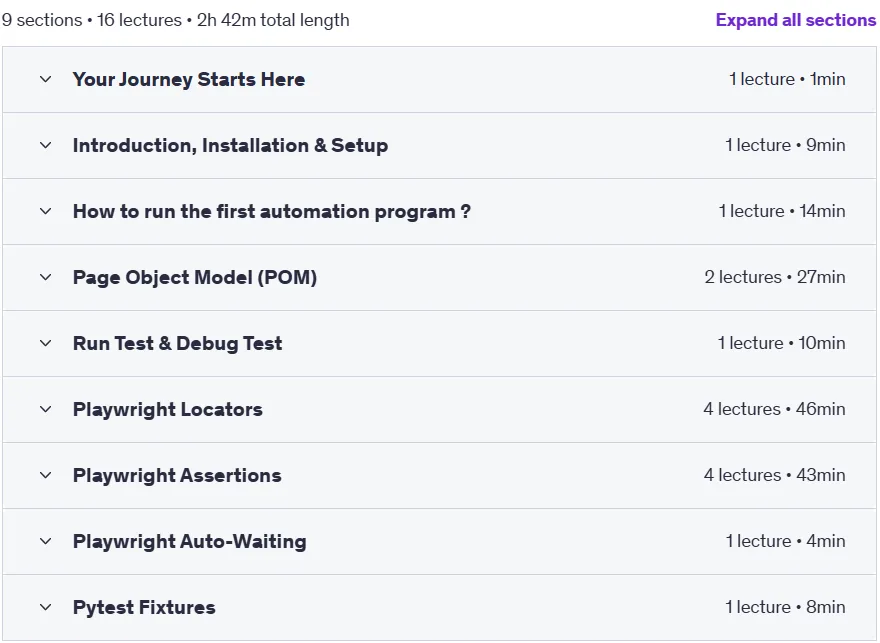The image size is (880, 643).
Task: Click the Page Object Model (POM) title
Action: pos(195,277)
